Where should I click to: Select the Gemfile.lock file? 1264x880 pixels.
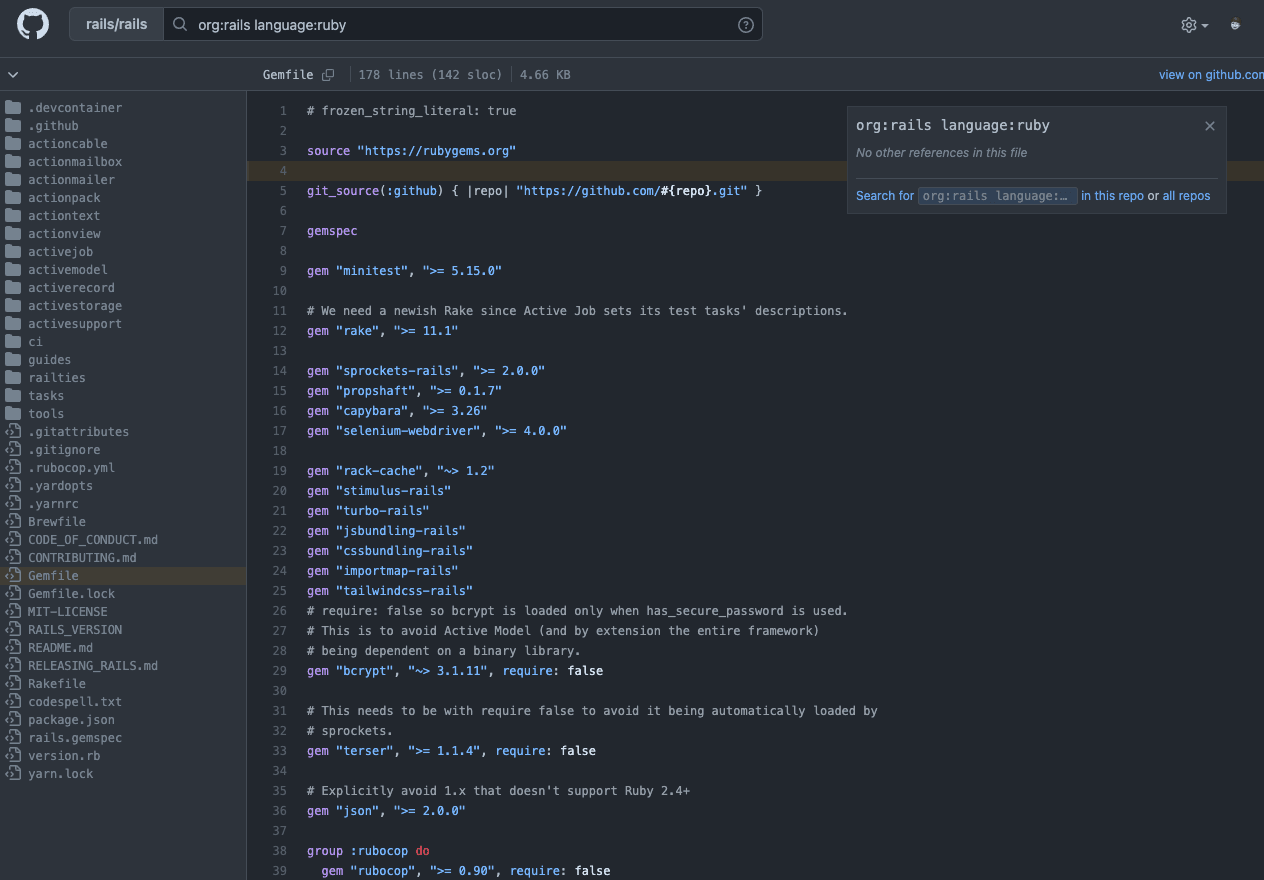(x=71, y=594)
